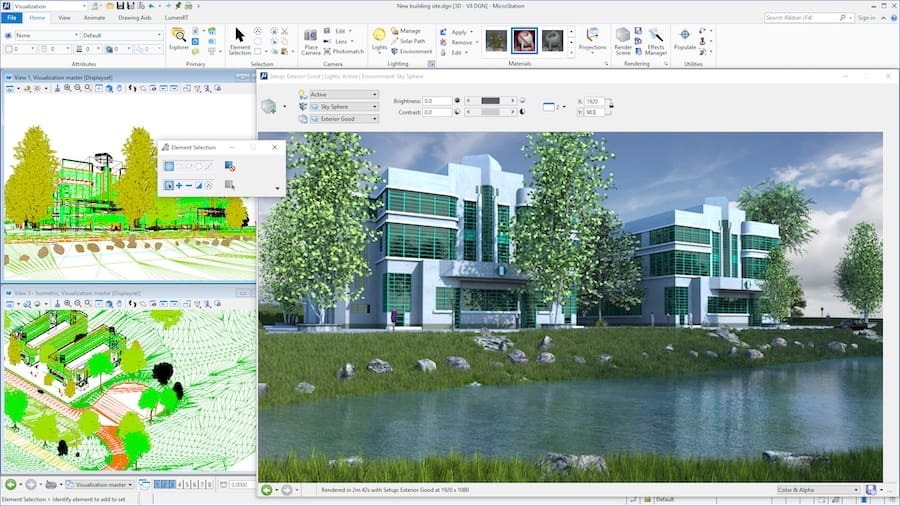Open the Explorer tool in Primary group

click(179, 39)
